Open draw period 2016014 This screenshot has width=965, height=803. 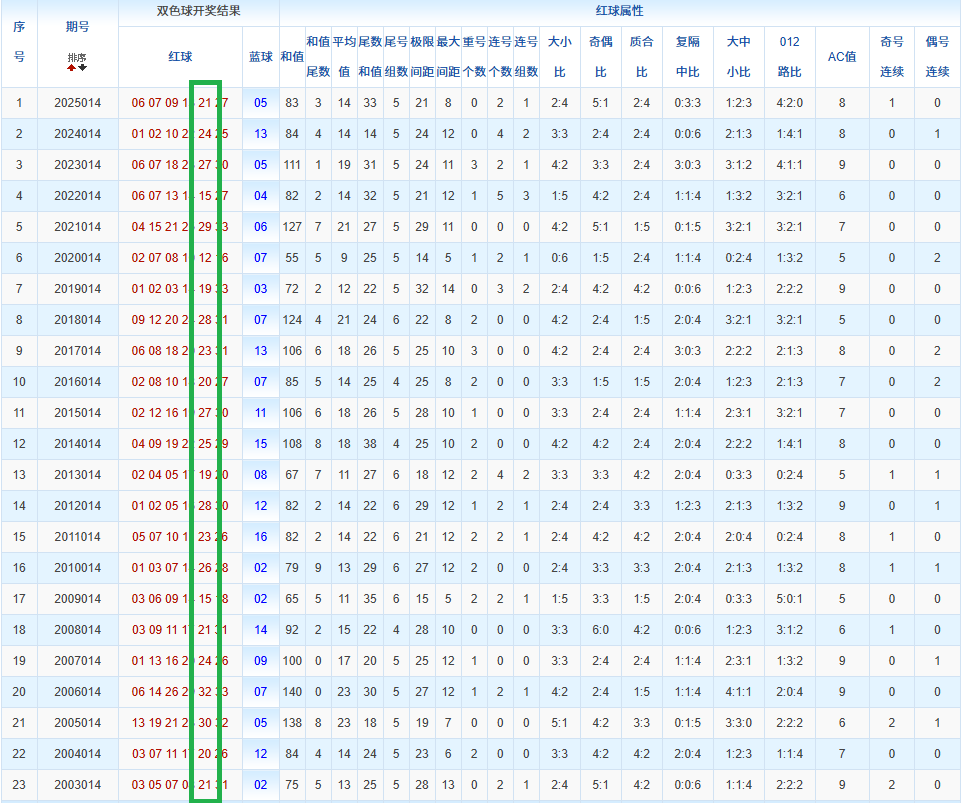[x=77, y=382]
